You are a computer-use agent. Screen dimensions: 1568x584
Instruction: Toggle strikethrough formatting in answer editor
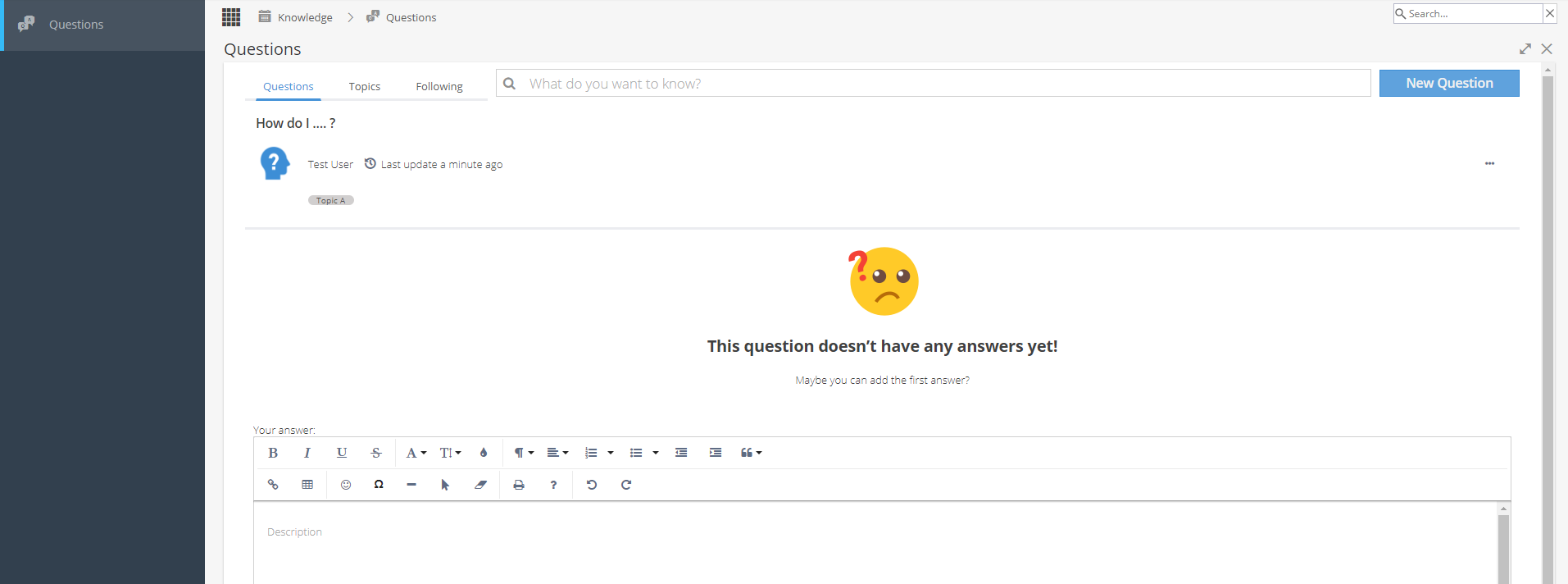[x=376, y=453]
